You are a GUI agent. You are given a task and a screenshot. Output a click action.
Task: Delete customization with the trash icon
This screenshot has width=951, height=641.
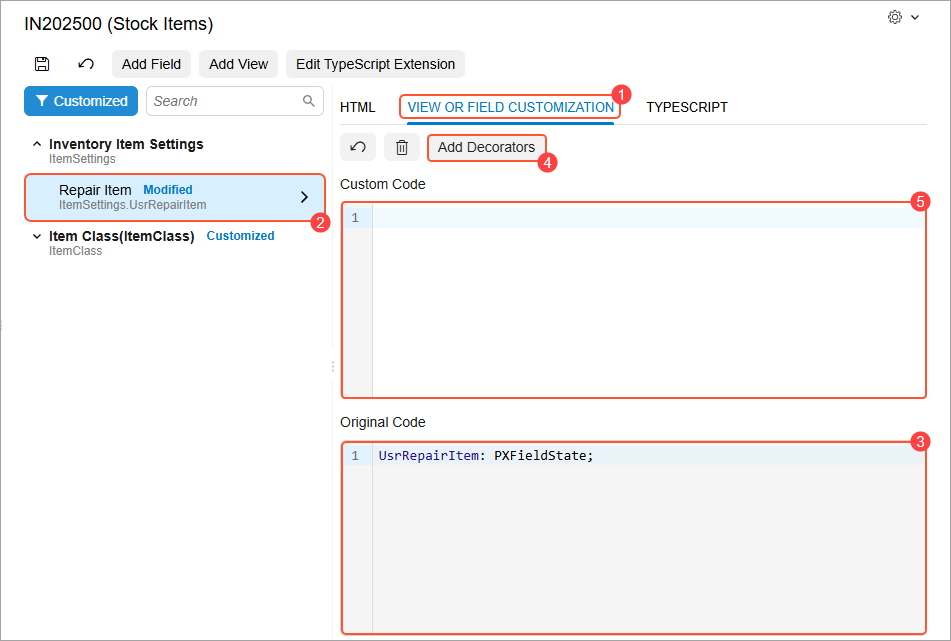click(402, 147)
